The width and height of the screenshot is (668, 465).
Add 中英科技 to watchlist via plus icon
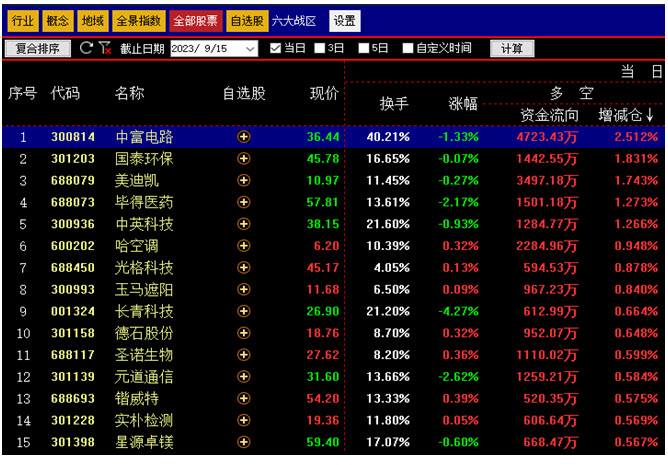(x=244, y=224)
